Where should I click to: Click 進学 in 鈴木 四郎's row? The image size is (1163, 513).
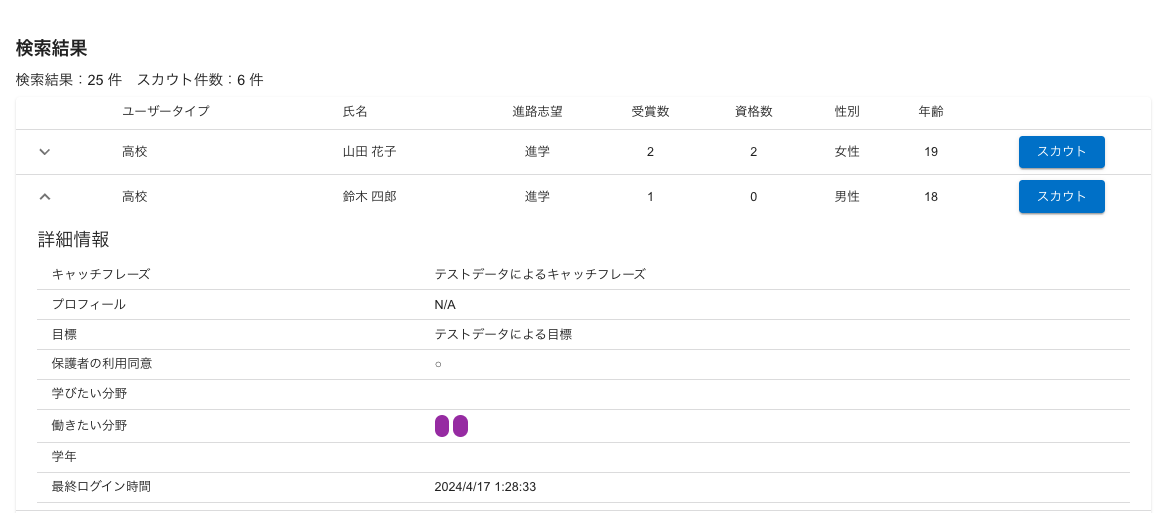tap(537, 196)
